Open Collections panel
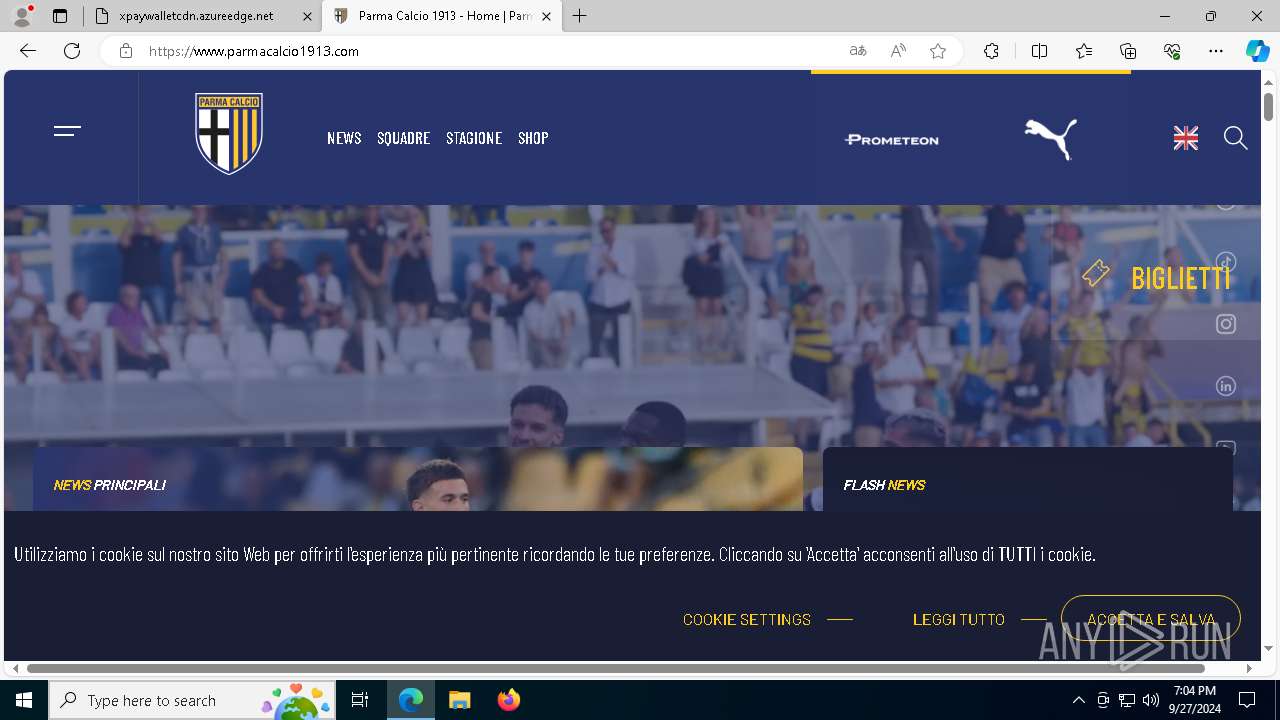Viewport: 1280px width, 720px height. point(1128,51)
